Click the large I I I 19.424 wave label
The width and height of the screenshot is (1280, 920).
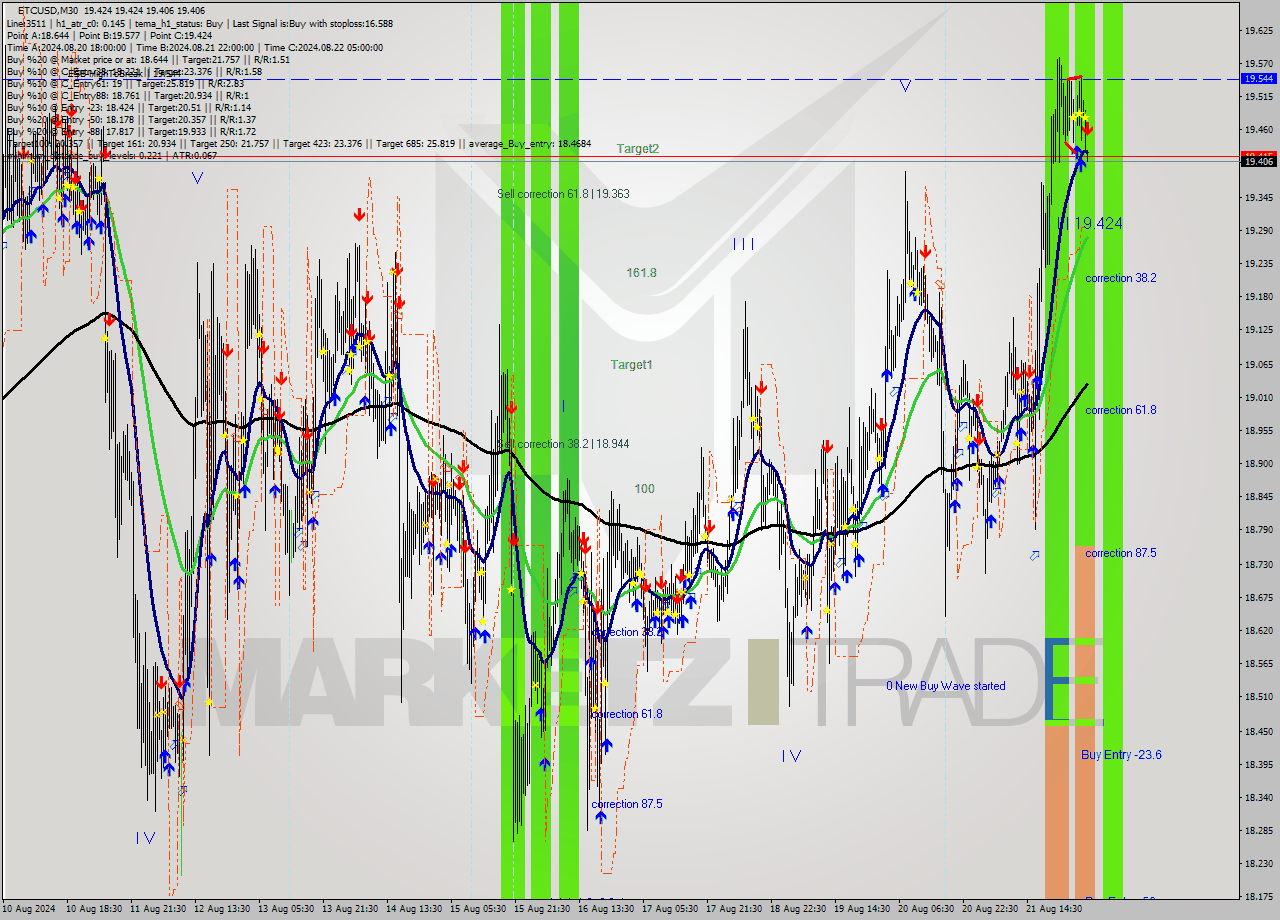click(1090, 223)
